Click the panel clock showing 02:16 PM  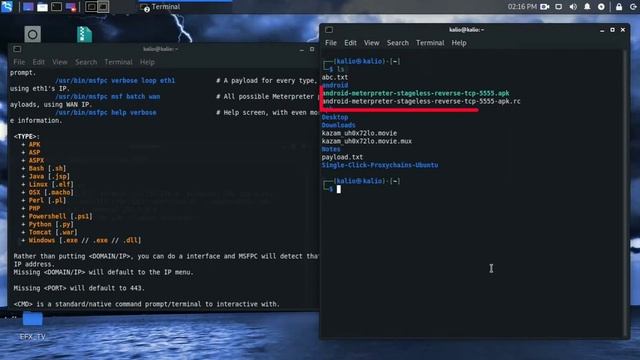tap(522, 7)
